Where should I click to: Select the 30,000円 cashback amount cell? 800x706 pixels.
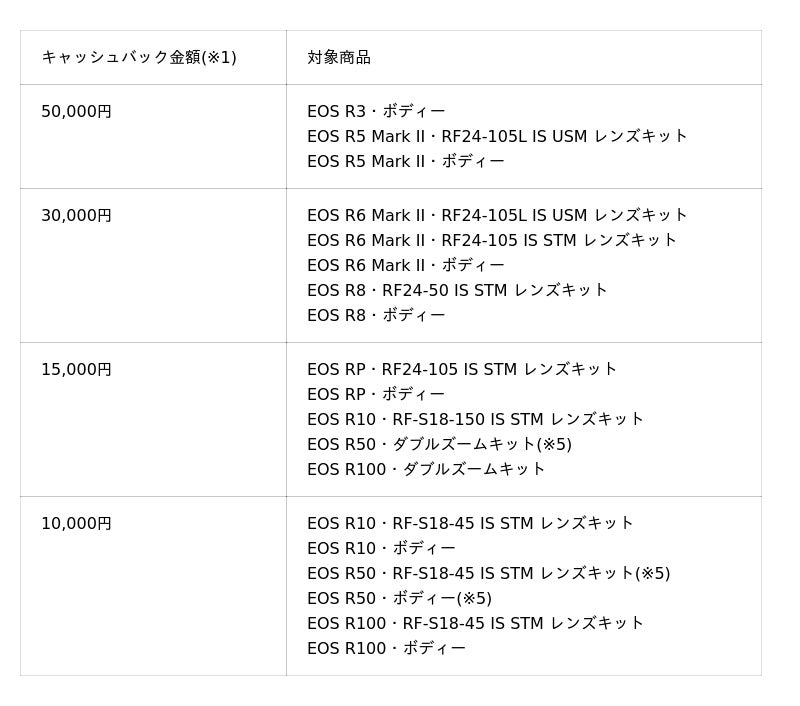[77, 215]
